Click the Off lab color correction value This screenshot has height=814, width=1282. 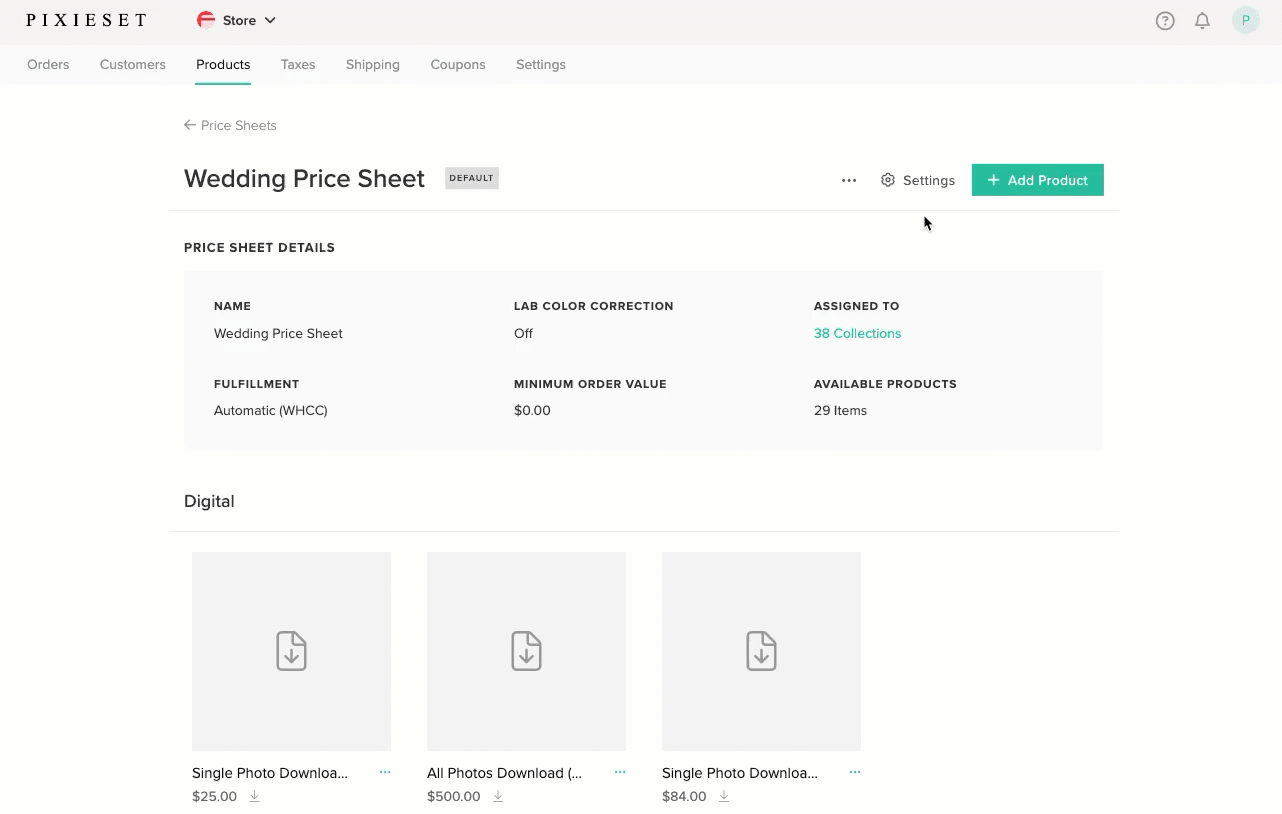click(523, 333)
